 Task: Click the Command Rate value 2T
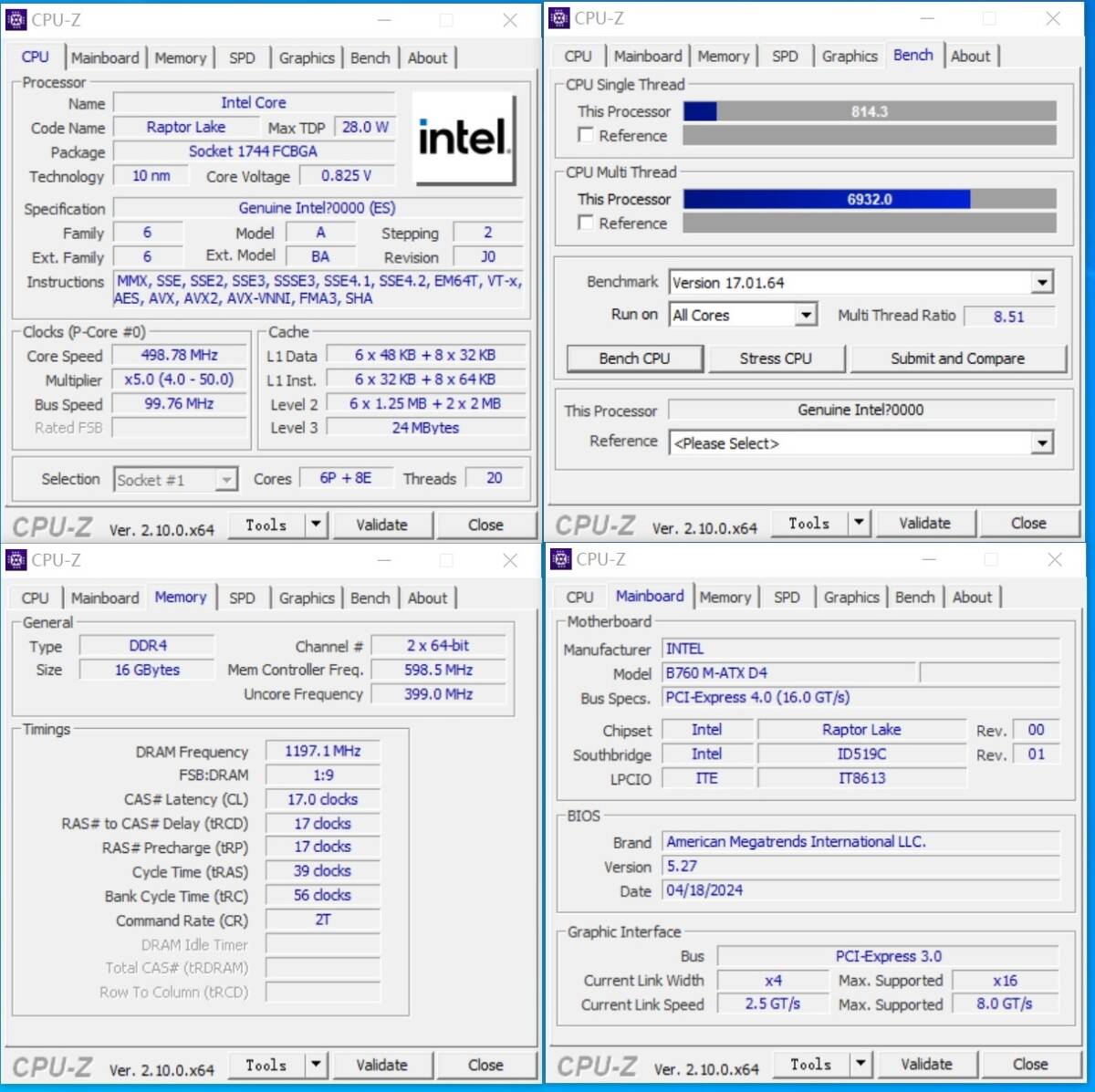click(323, 920)
